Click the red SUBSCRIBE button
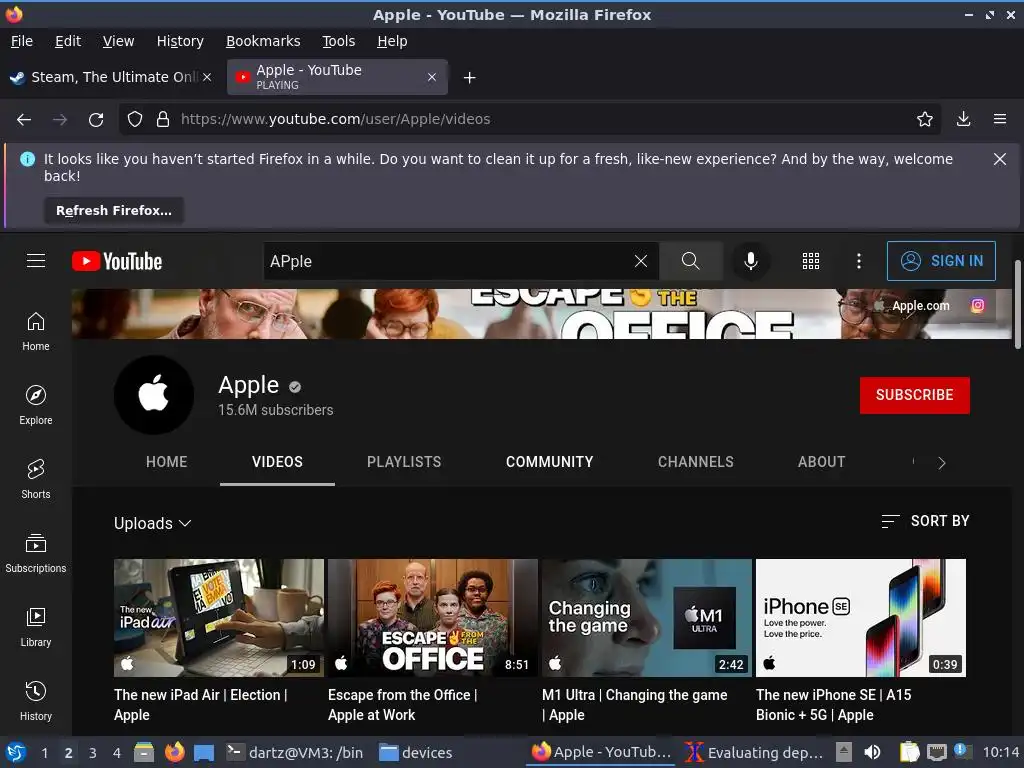 click(x=914, y=395)
